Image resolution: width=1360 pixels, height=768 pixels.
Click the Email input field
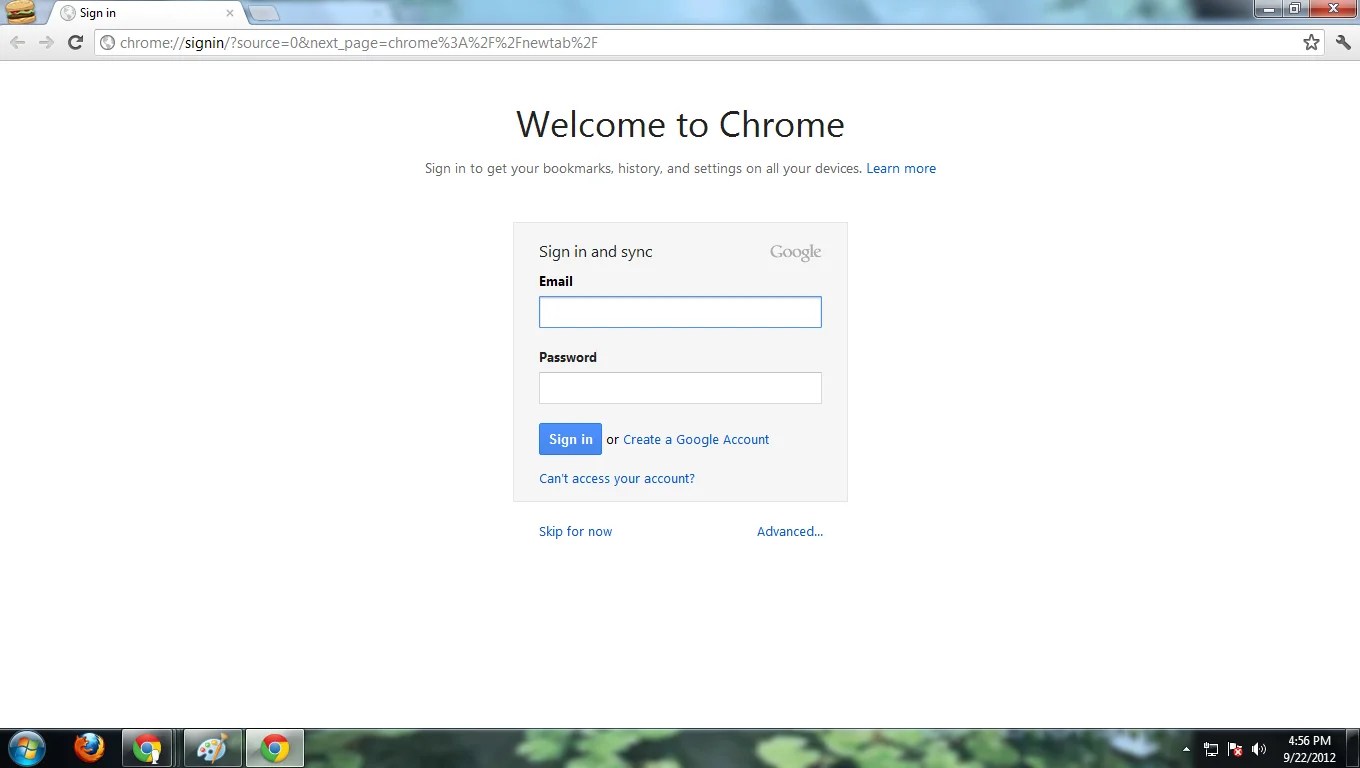pyautogui.click(x=680, y=311)
